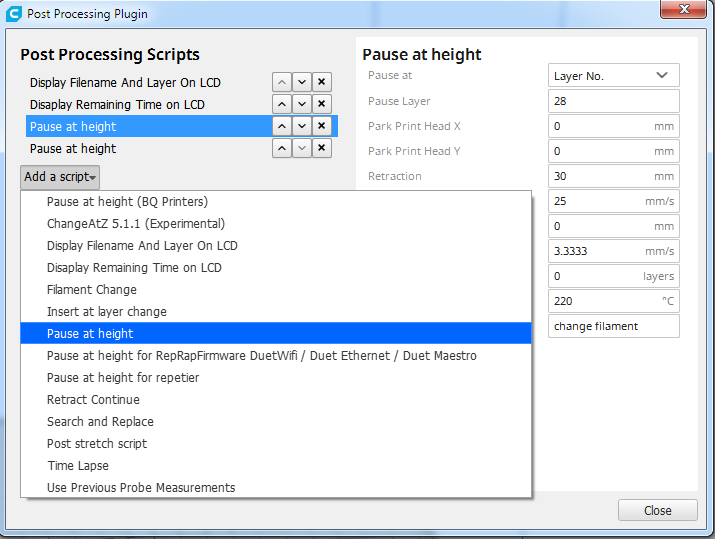Remove Display Filename And Layer script
715x539 pixels.
(x=321, y=82)
